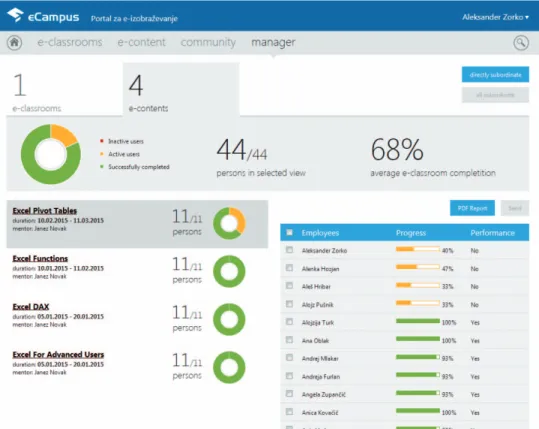Select employee name Ana Oblak
Screen dimensions: 539x429
[315, 341]
